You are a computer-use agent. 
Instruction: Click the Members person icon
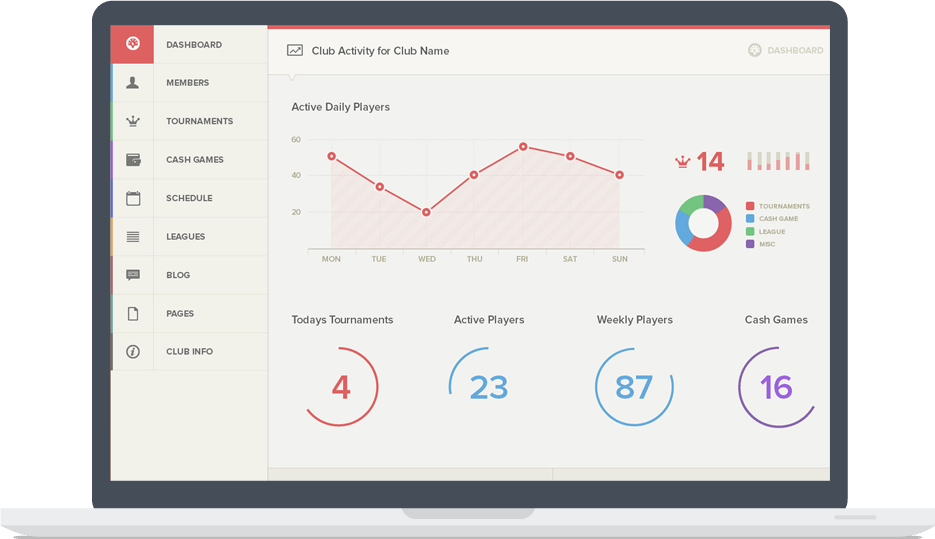click(132, 83)
